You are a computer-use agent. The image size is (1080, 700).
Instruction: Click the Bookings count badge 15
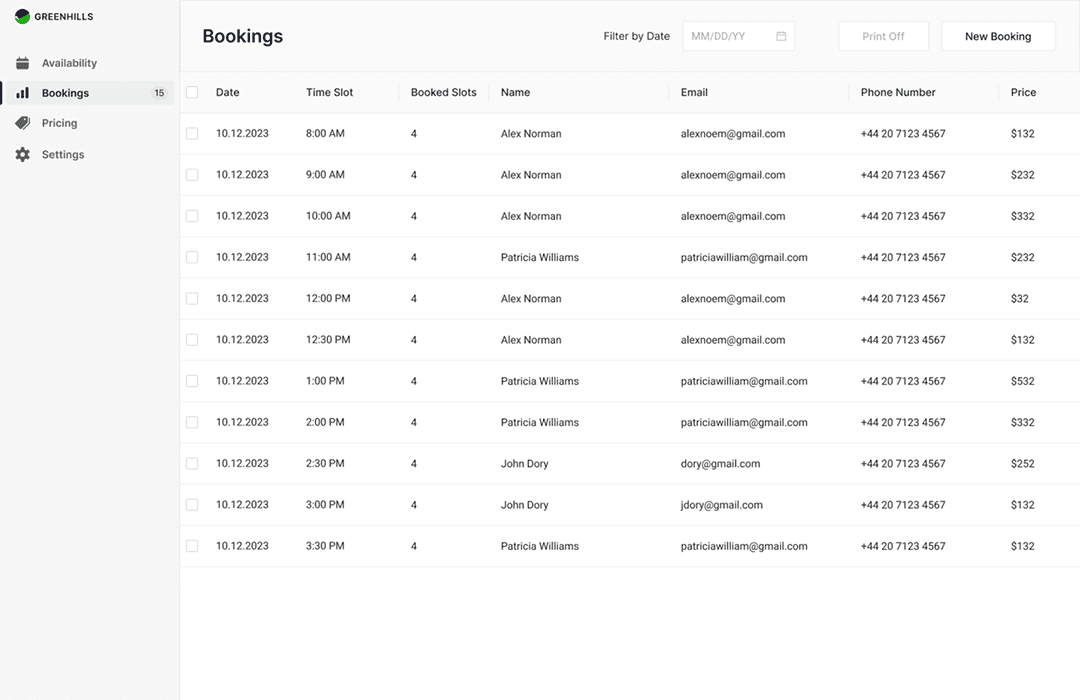click(x=159, y=93)
